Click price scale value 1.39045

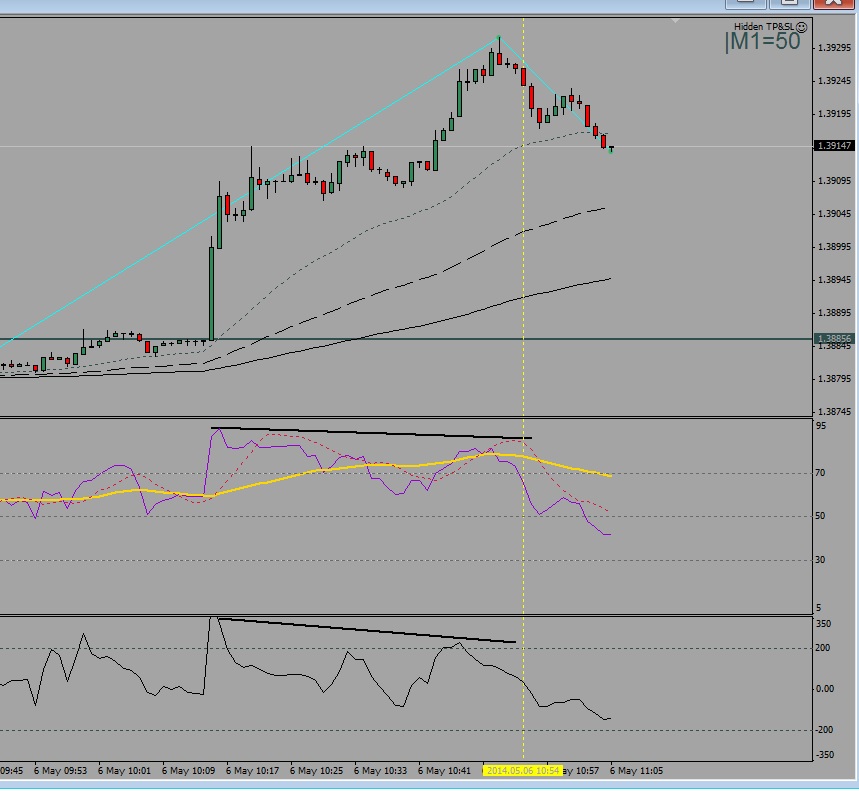click(834, 214)
